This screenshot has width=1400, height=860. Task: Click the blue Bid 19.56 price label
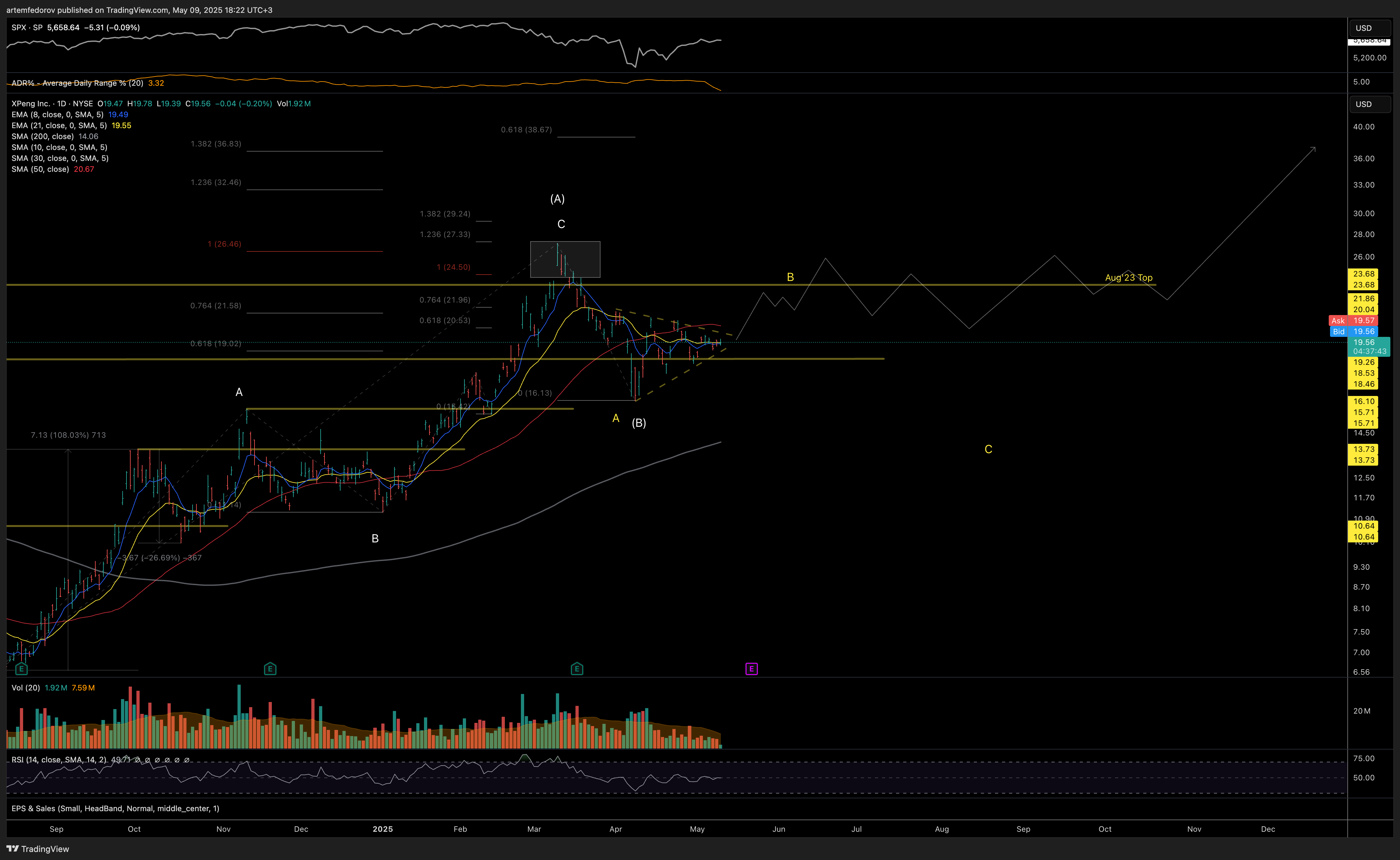pos(1353,332)
